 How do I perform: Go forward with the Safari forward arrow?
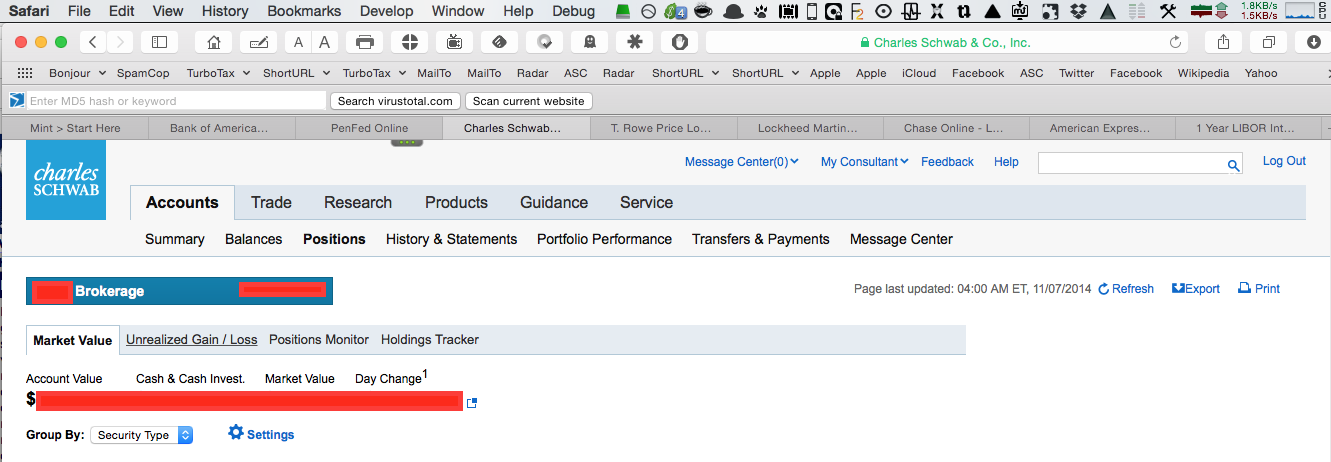click(120, 42)
